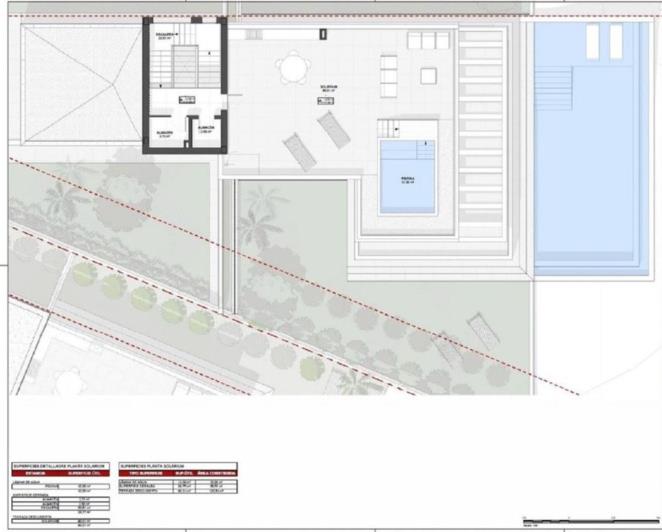Screen dimensions: 662x532
Task: Click the level tag inside the stair hall
Action: (x=187, y=100)
